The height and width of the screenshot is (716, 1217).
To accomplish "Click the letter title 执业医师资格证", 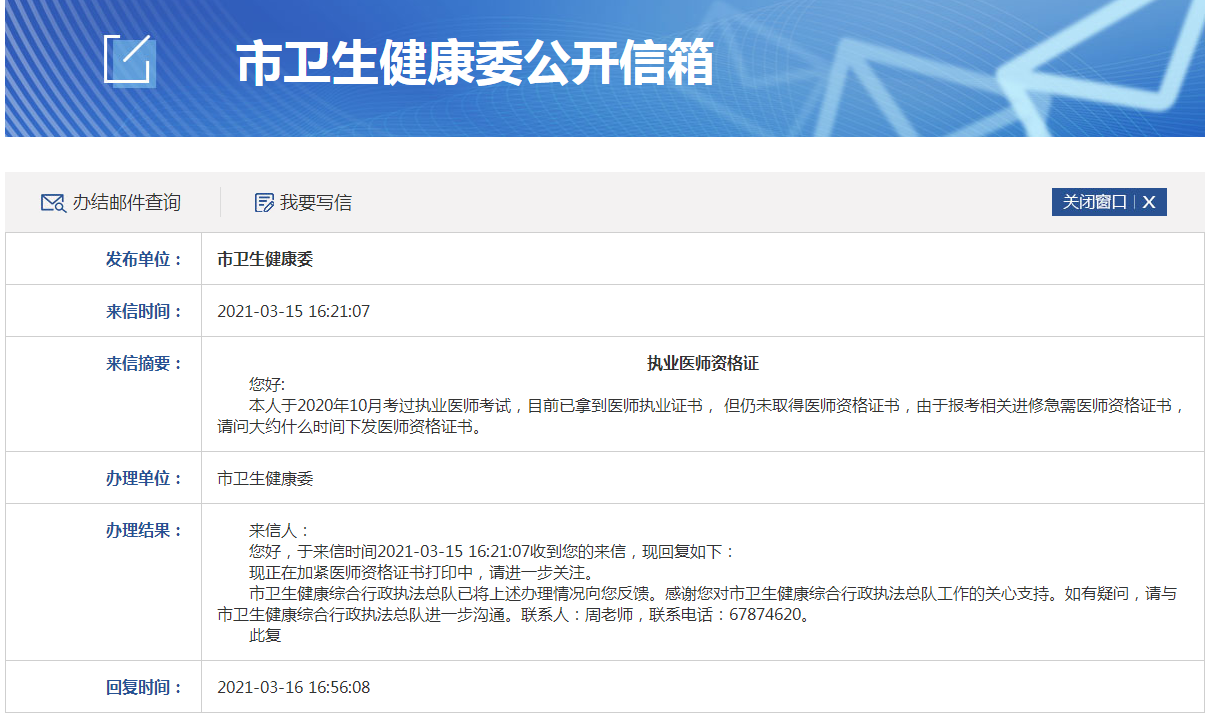I will pos(702,363).
